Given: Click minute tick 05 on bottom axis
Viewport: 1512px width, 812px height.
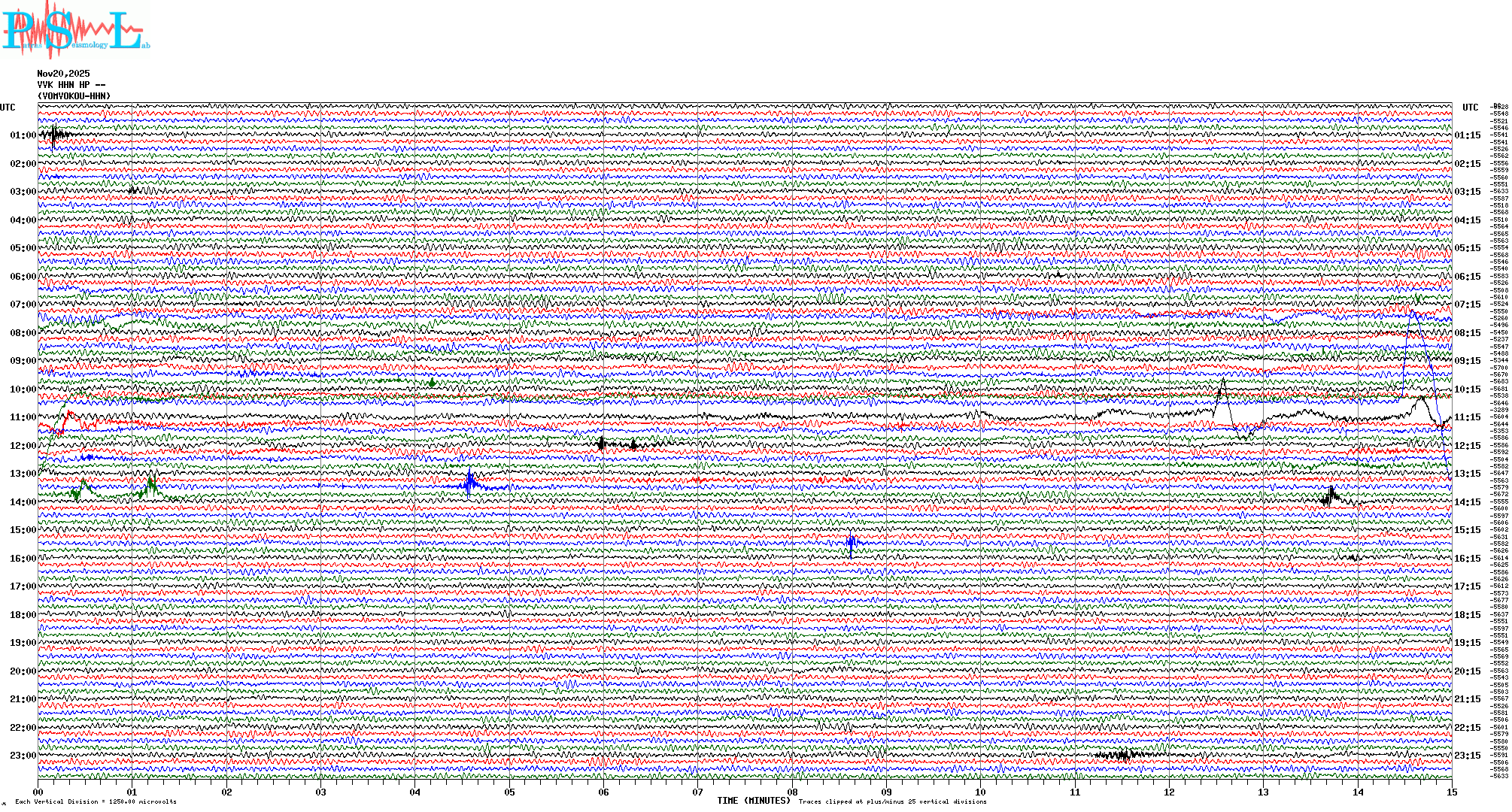Looking at the screenshot, I should (x=509, y=792).
